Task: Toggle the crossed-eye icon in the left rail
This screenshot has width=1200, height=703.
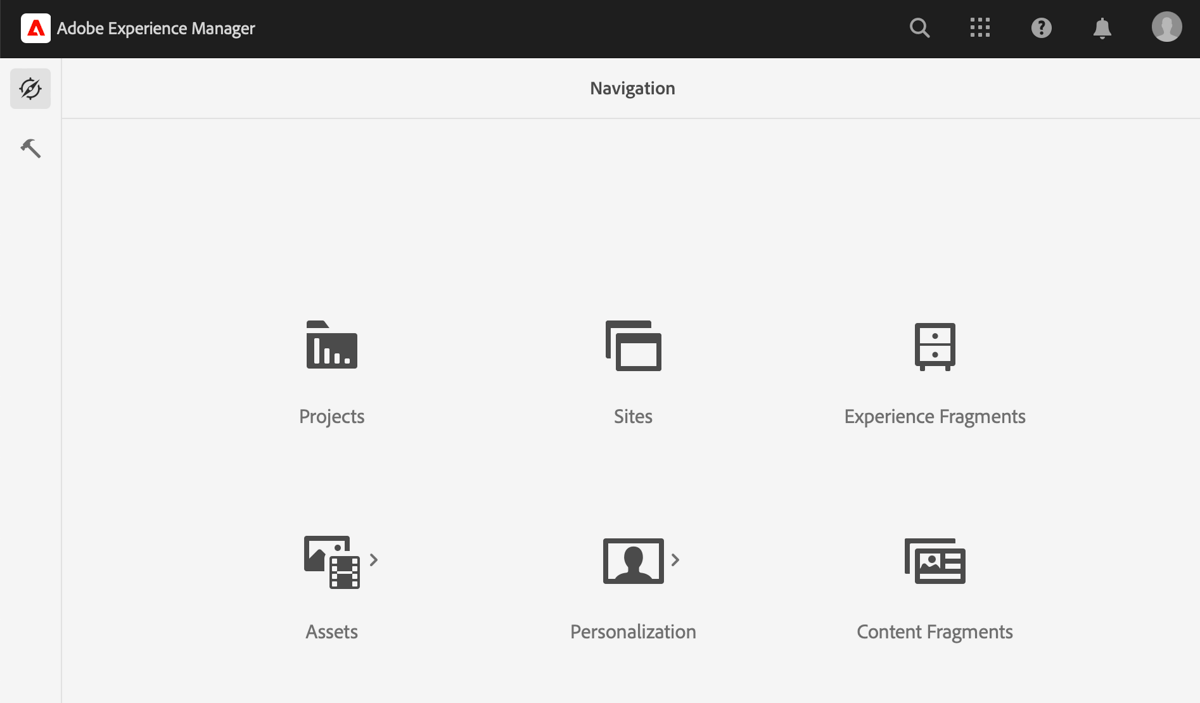Action: coord(30,88)
